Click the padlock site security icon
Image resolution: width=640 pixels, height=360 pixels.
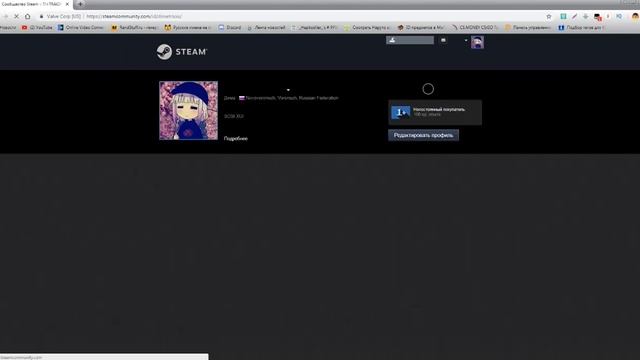pos(41,16)
